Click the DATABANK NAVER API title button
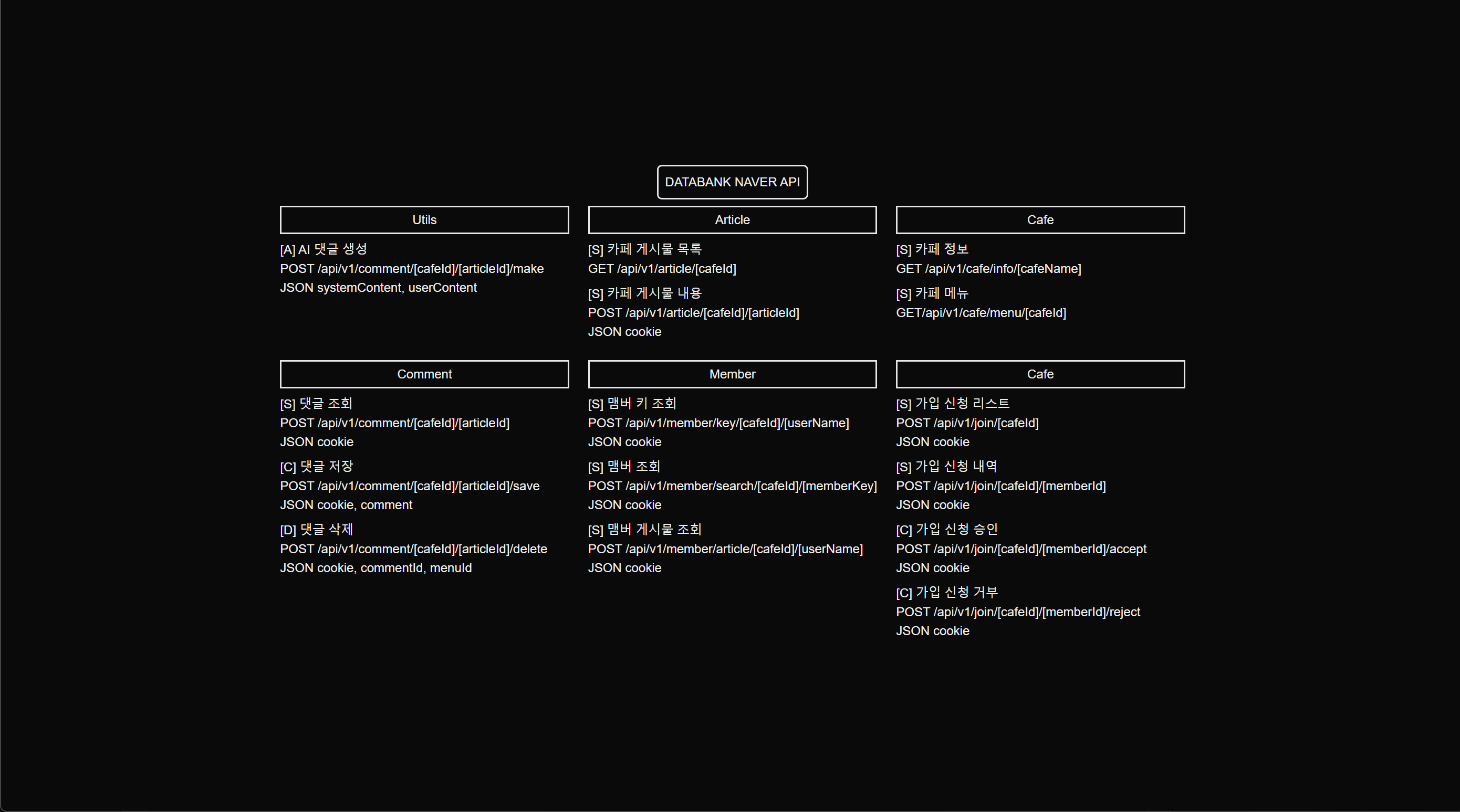This screenshot has width=1460, height=812. click(x=732, y=182)
